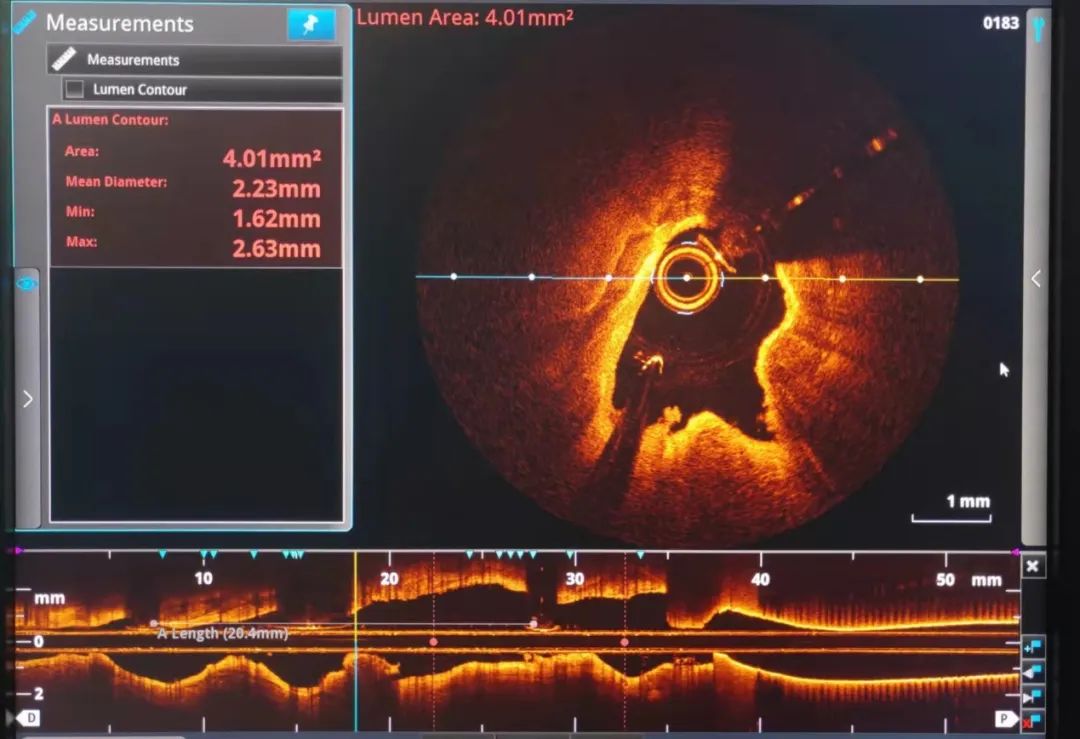Enable the Lumen Contour checkbox
1080x739 pixels.
(x=74, y=89)
